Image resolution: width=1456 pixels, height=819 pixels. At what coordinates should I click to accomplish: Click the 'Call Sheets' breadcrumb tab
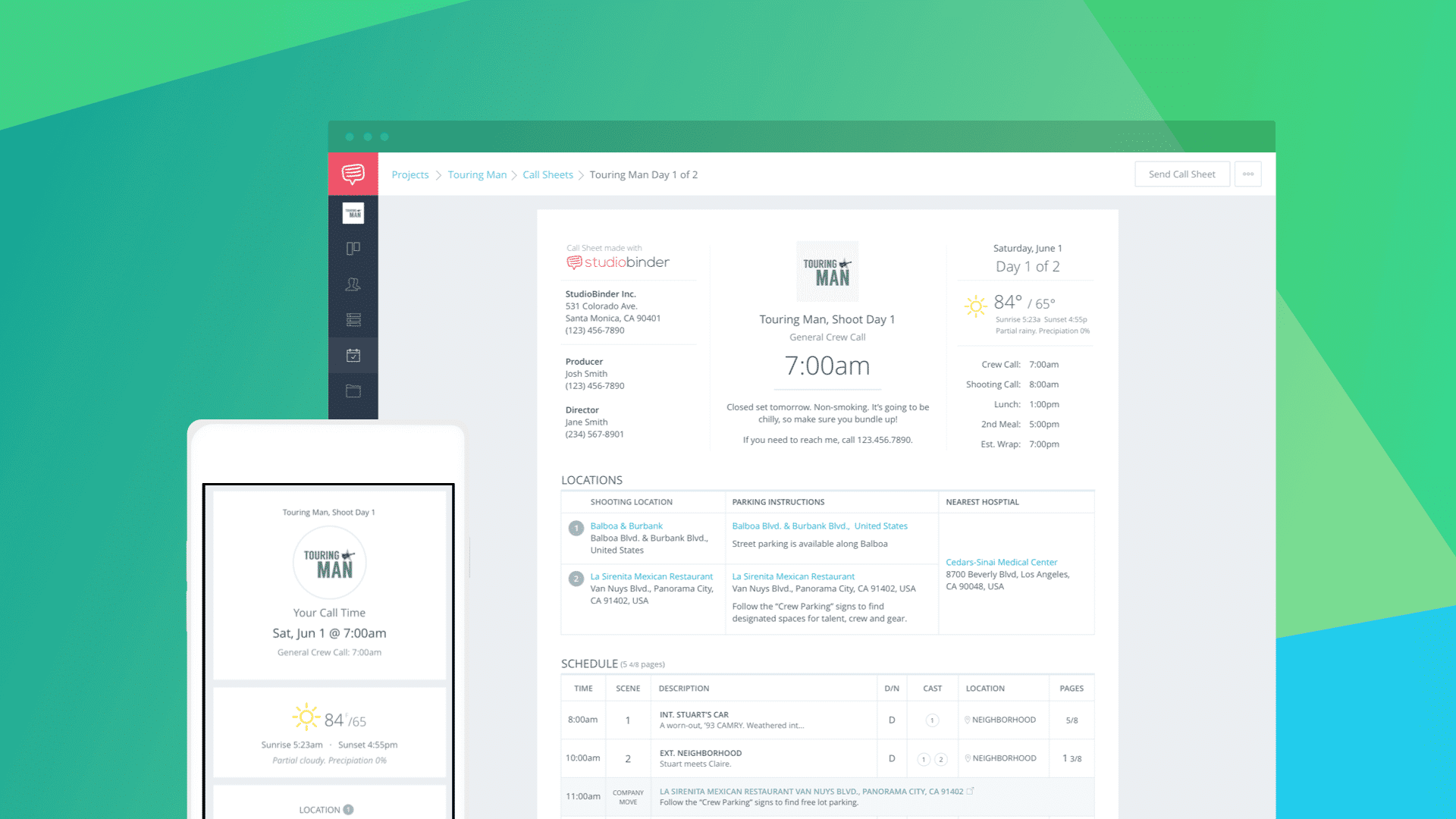[x=548, y=174]
